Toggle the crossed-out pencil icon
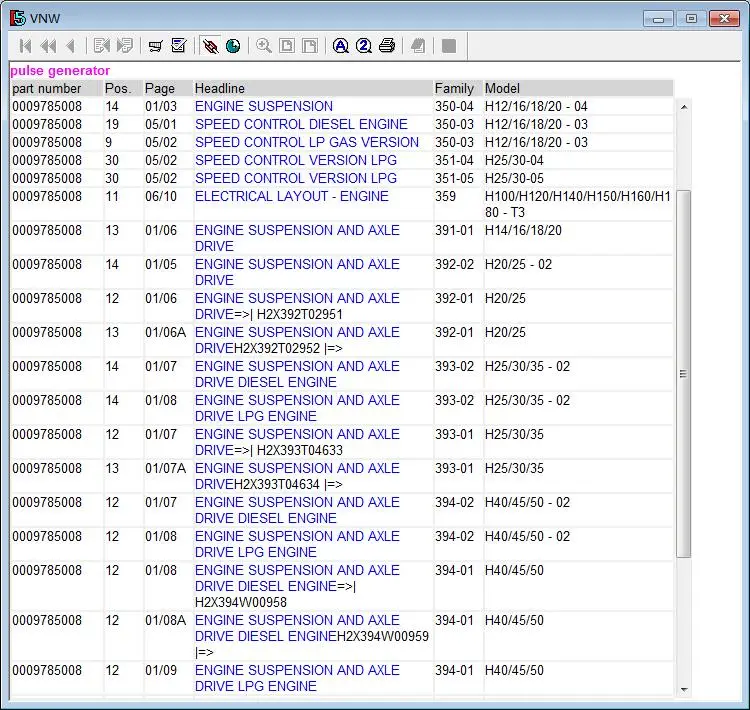750x710 pixels. pyautogui.click(x=210, y=46)
